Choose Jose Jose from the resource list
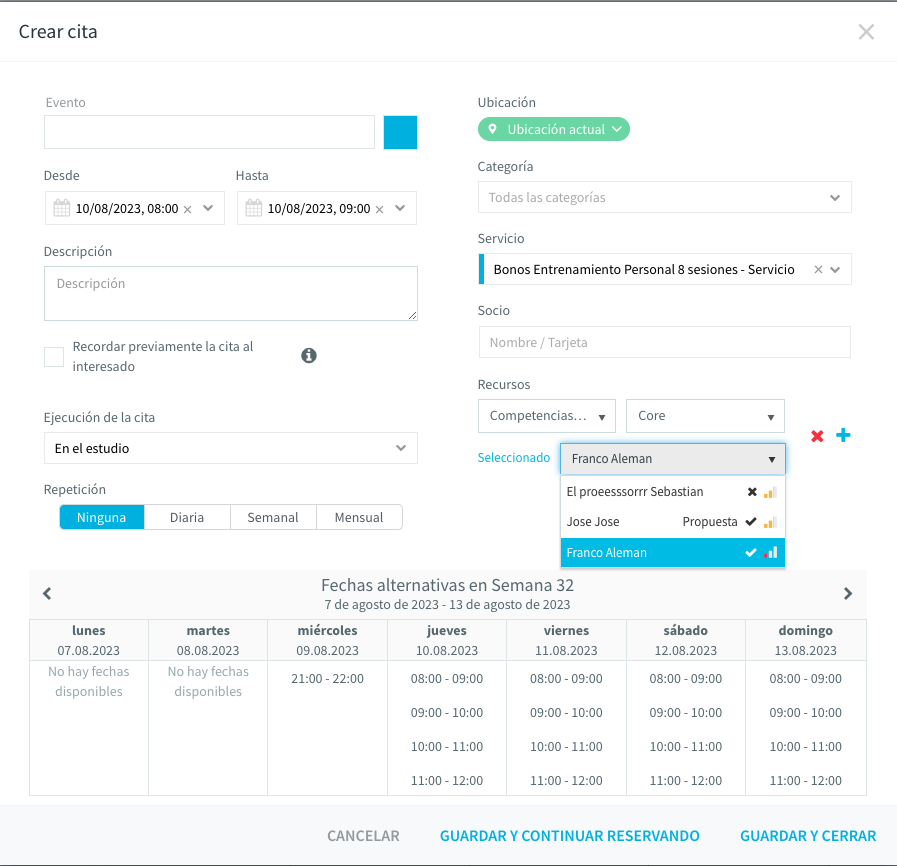Viewport: 897px width, 866px height. tap(673, 522)
